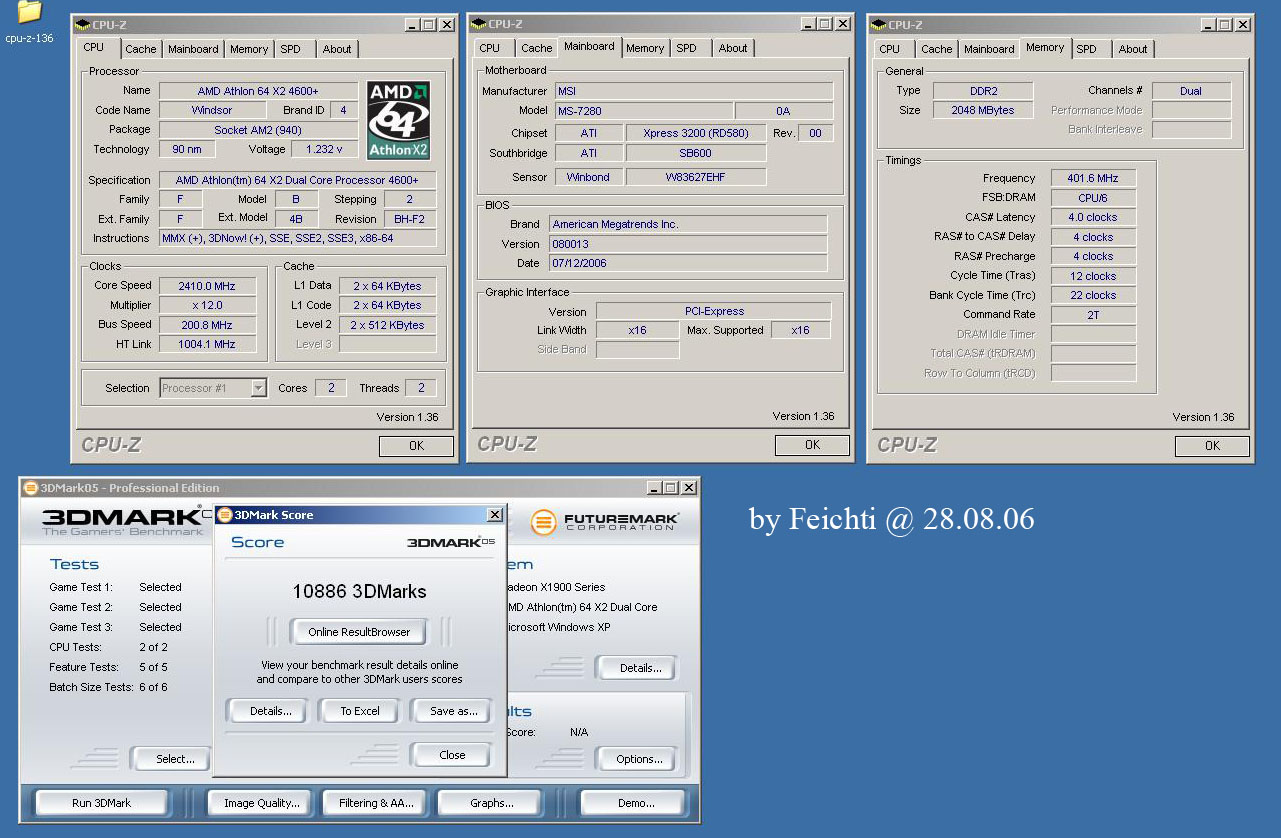Click the Graphic Interface Version PCI-Express field
Screen dimensions: 1281x838
714,311
